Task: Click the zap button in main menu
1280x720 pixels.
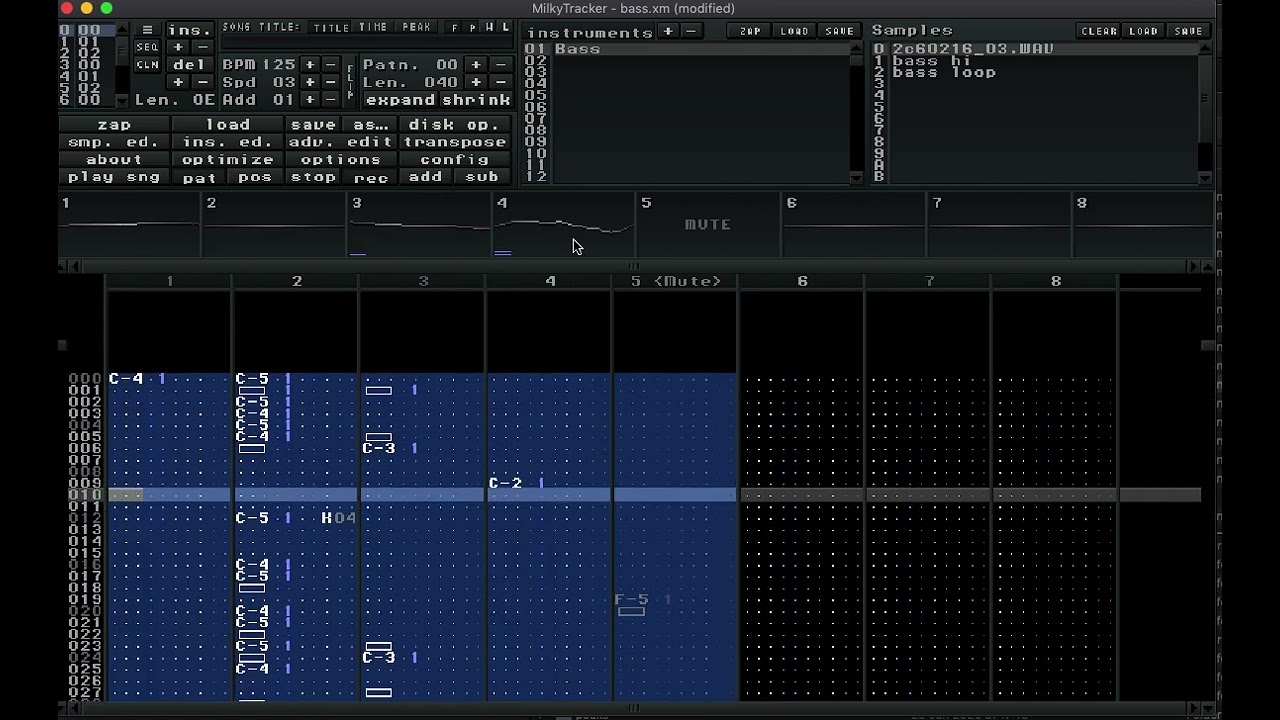Action: (x=114, y=125)
